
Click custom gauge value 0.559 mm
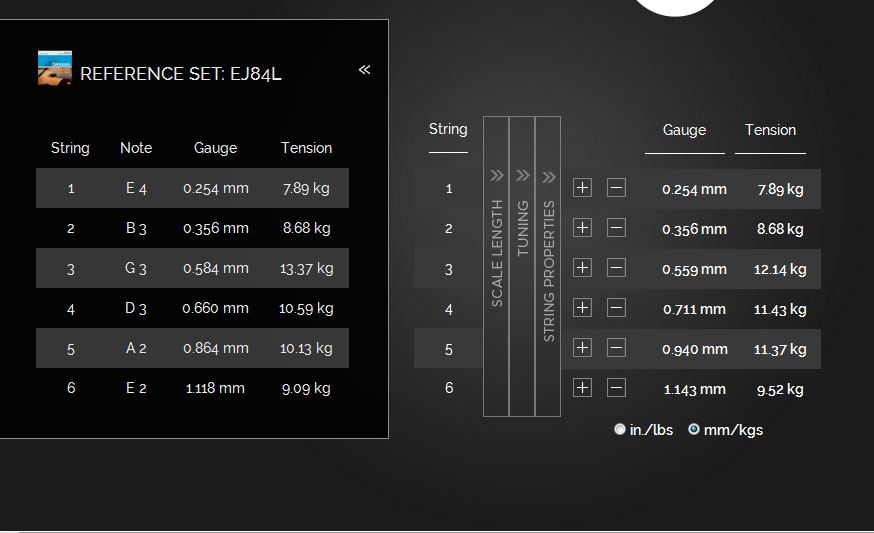695,269
